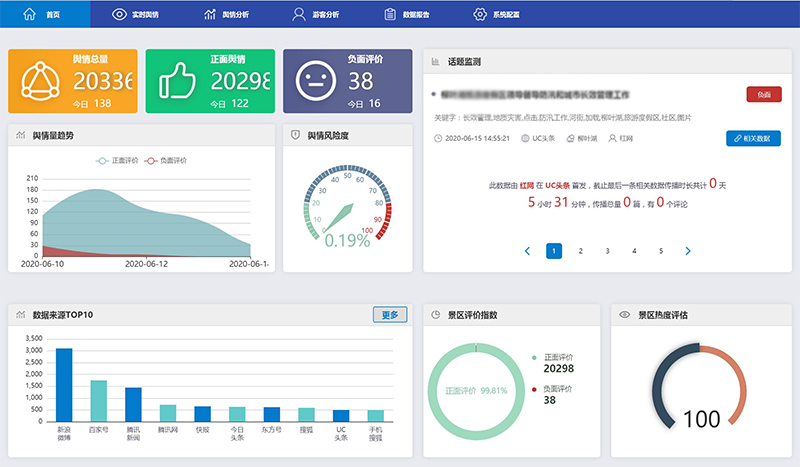The height and width of the screenshot is (467, 800).
Task: Toggle 负面评价 legend in trend chart
Action: 166,160
